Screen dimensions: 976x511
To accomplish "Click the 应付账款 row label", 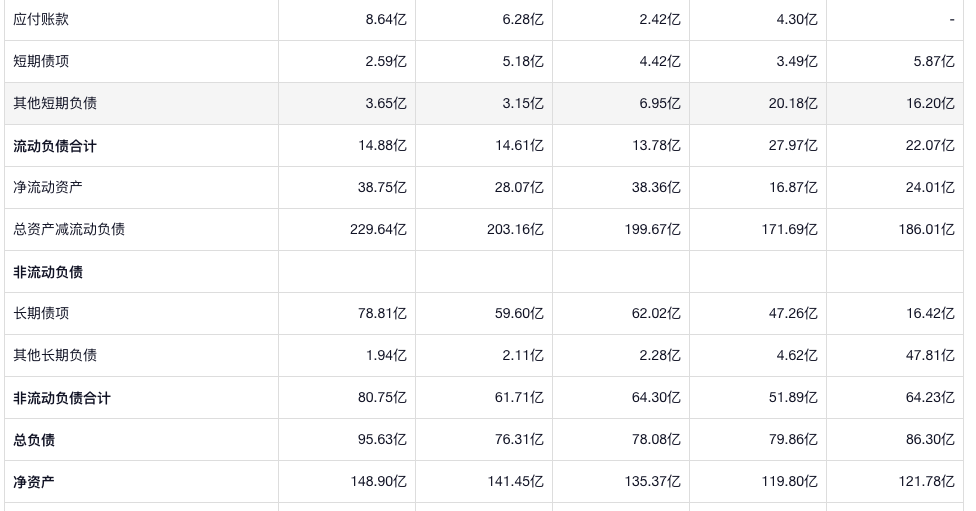I will pyautogui.click(x=41, y=19).
